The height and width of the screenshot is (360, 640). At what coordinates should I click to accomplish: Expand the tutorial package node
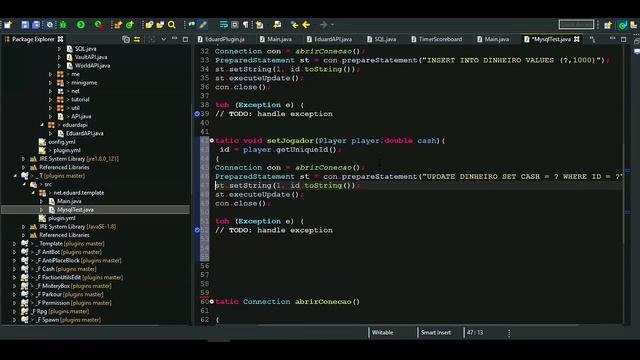point(51,100)
